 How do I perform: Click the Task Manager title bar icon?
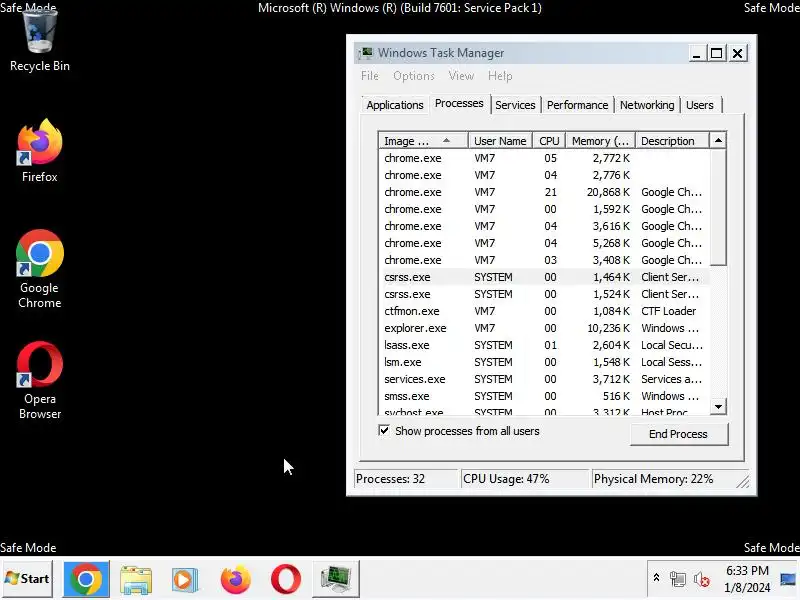point(365,53)
